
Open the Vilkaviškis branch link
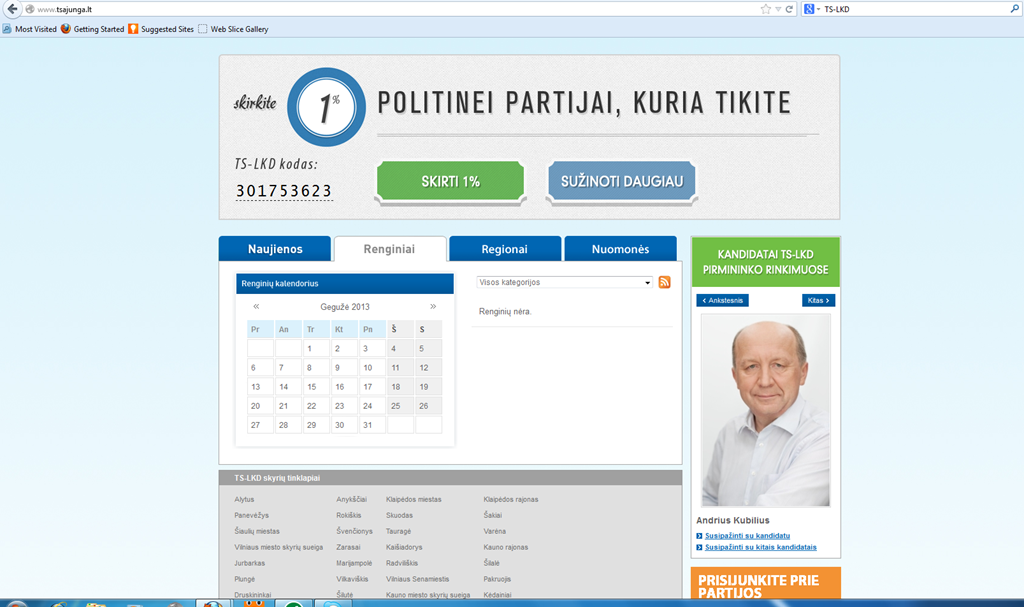352,579
